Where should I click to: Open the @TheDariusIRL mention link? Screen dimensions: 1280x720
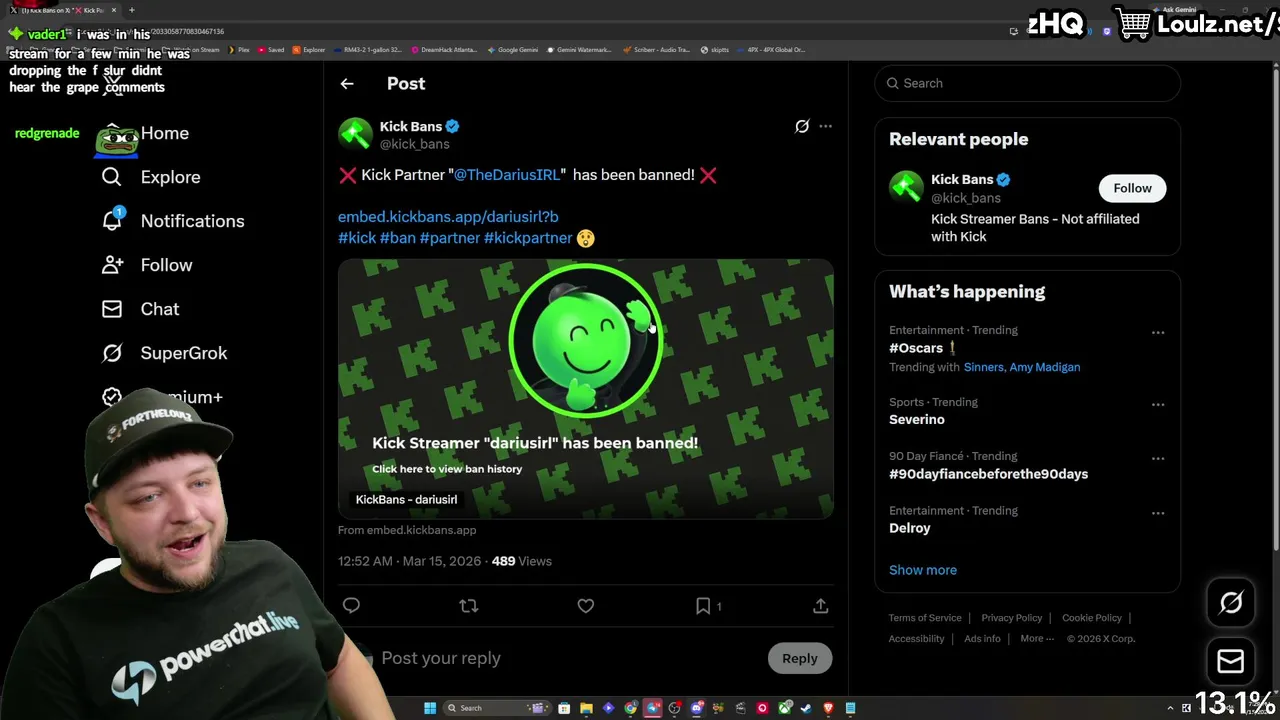[507, 174]
